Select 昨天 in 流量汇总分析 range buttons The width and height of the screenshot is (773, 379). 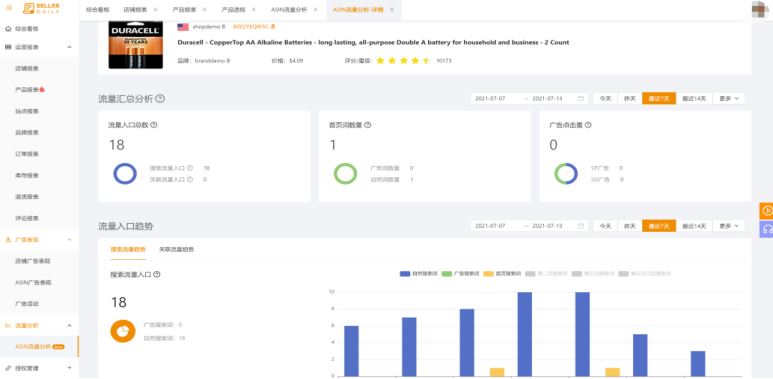tap(630, 99)
